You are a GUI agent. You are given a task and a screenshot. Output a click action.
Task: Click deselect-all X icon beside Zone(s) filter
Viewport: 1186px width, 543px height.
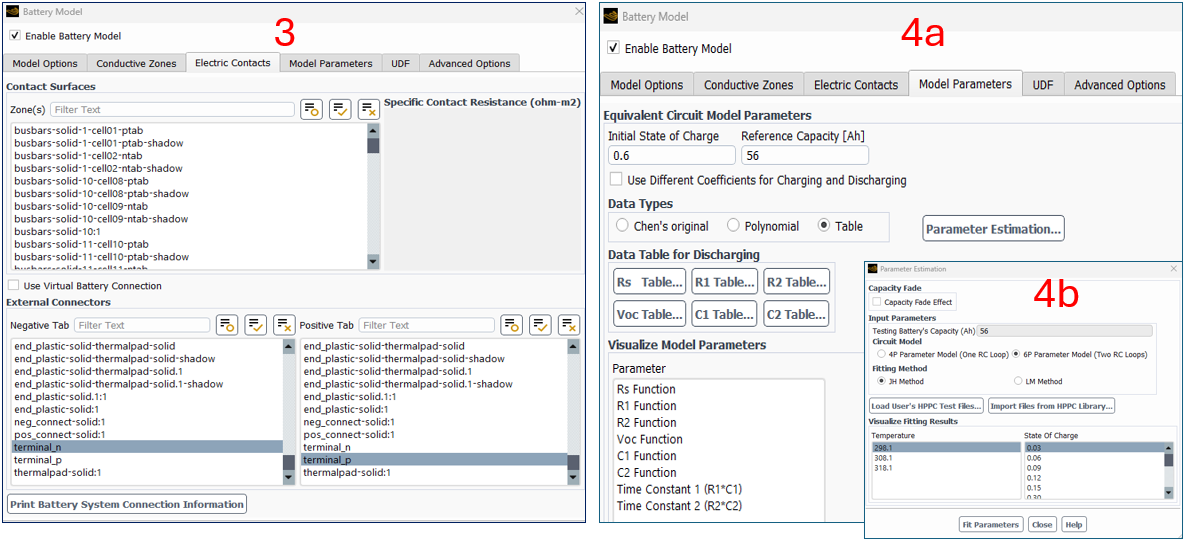click(x=368, y=109)
